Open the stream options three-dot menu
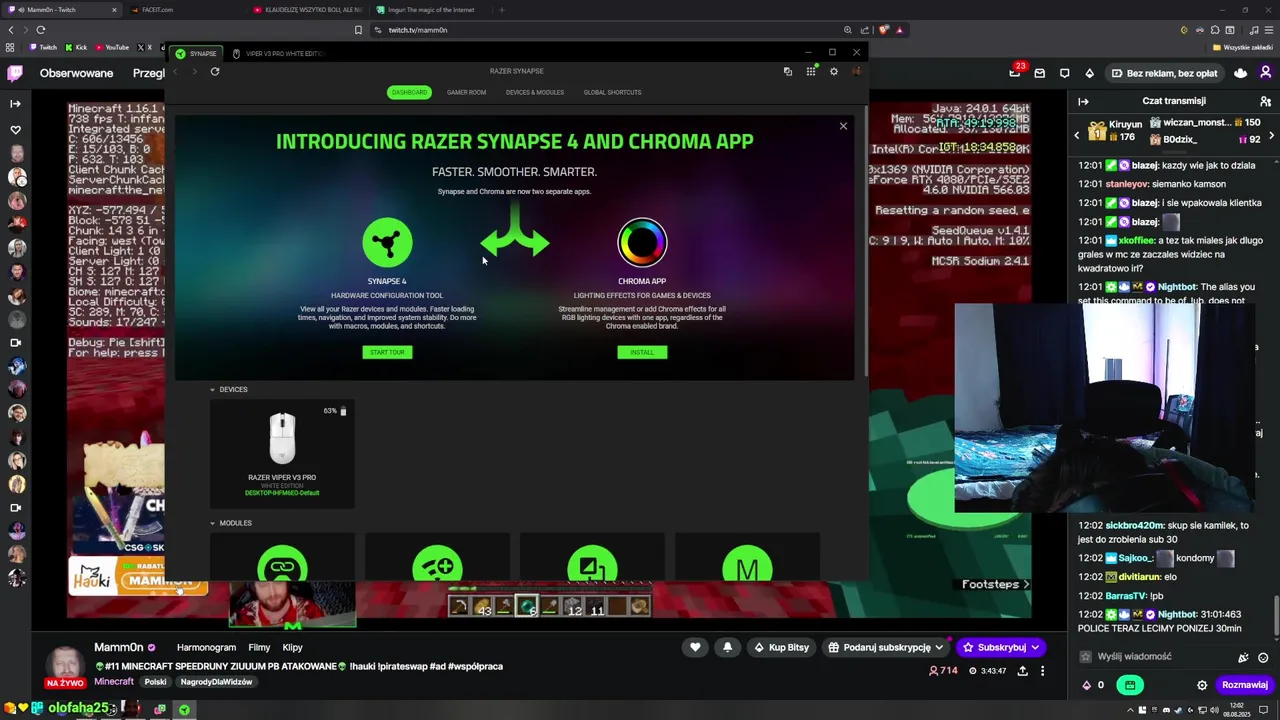 1042,671
